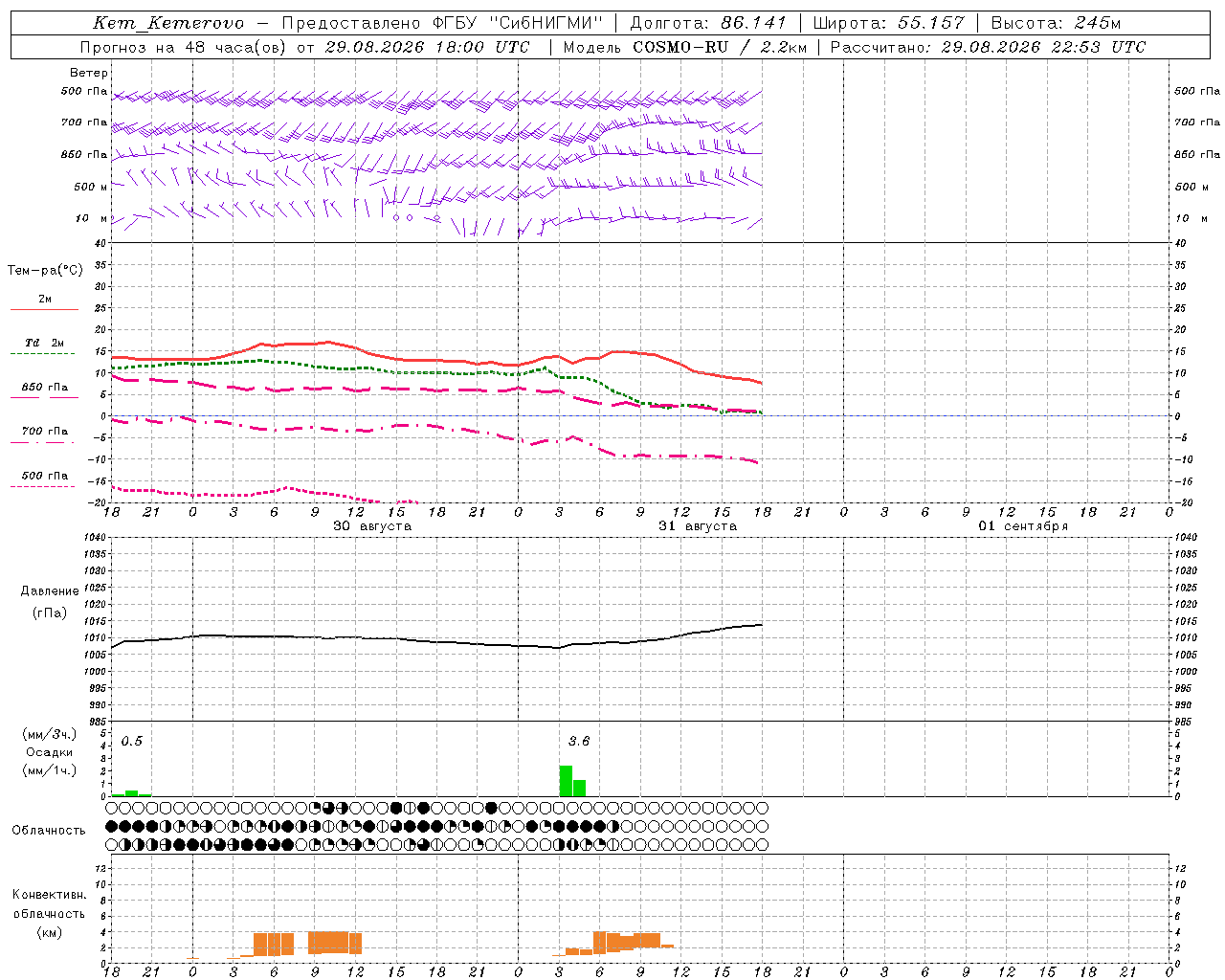Click the Kem_Kemerovo station title

coord(168,23)
